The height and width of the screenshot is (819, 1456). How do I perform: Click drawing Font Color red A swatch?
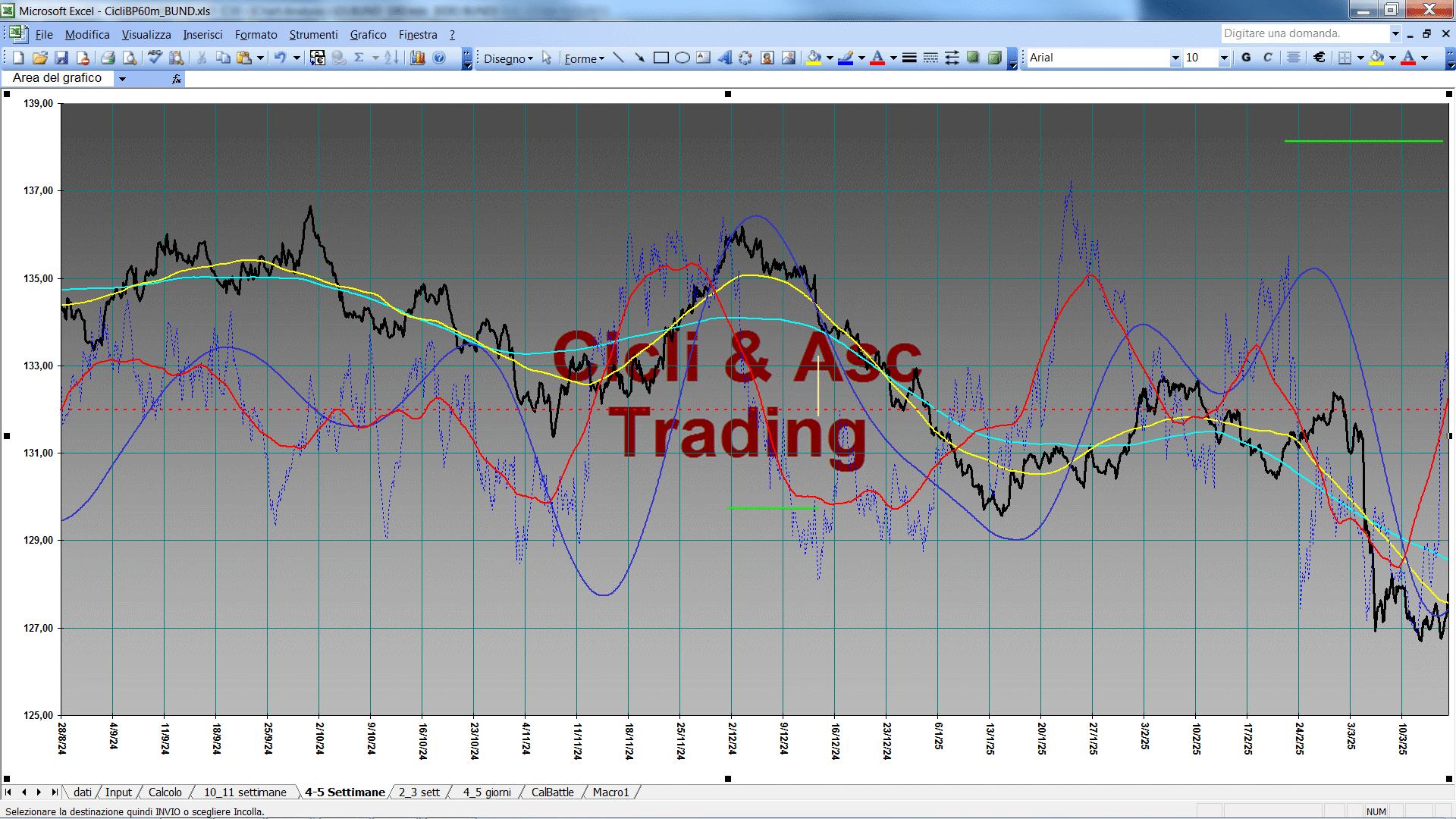[x=877, y=58]
